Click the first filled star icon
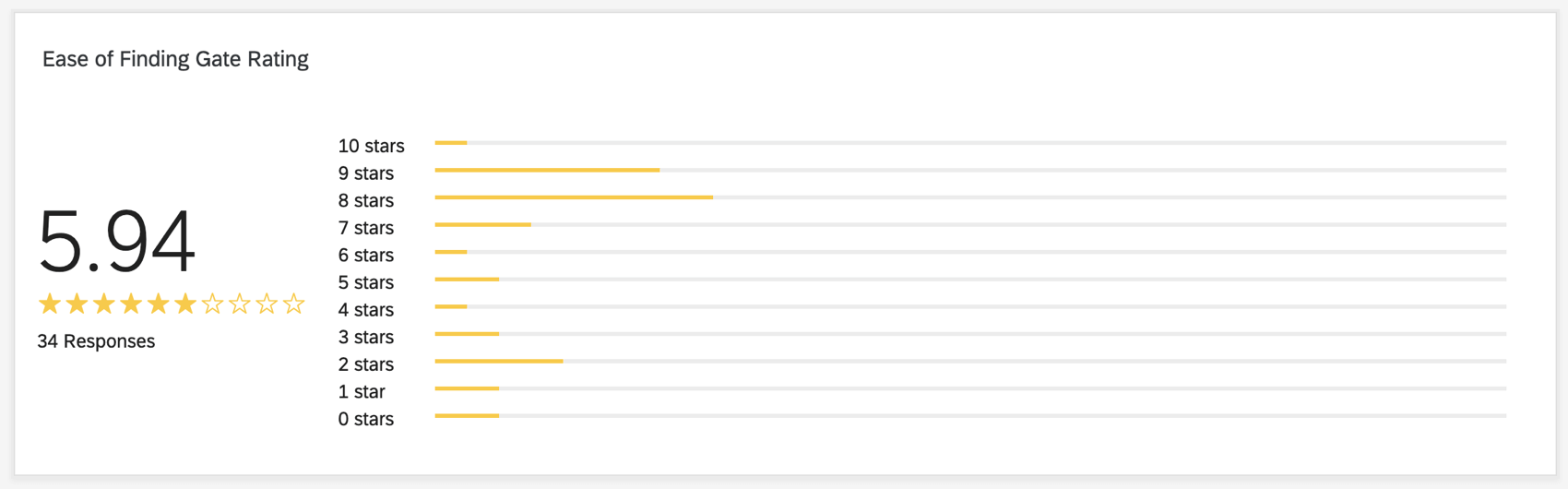Screen dimensions: 1568x489 (50, 304)
